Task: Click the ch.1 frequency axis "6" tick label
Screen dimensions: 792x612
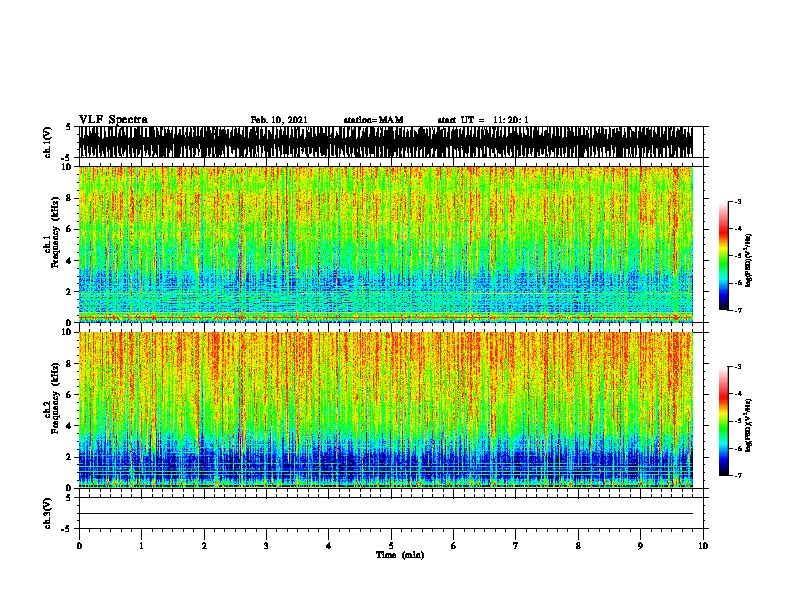Action: pos(70,229)
